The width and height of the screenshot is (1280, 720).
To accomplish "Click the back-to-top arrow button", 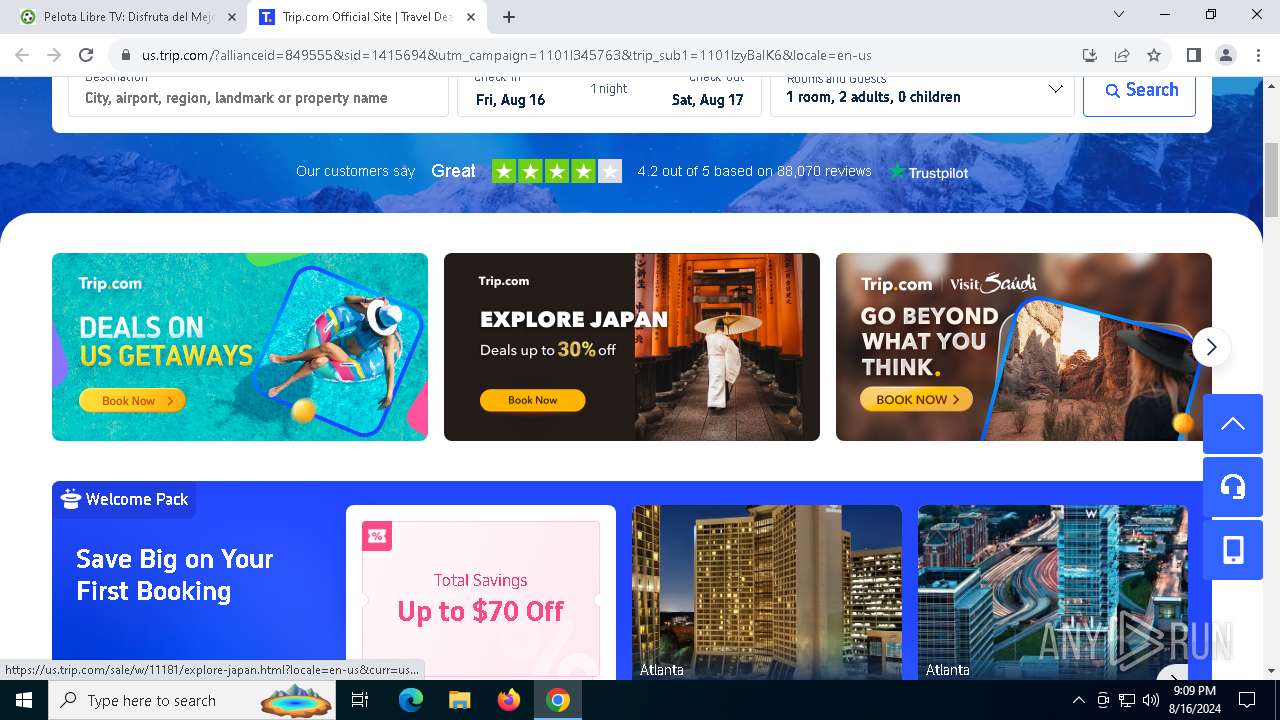I will (1233, 424).
